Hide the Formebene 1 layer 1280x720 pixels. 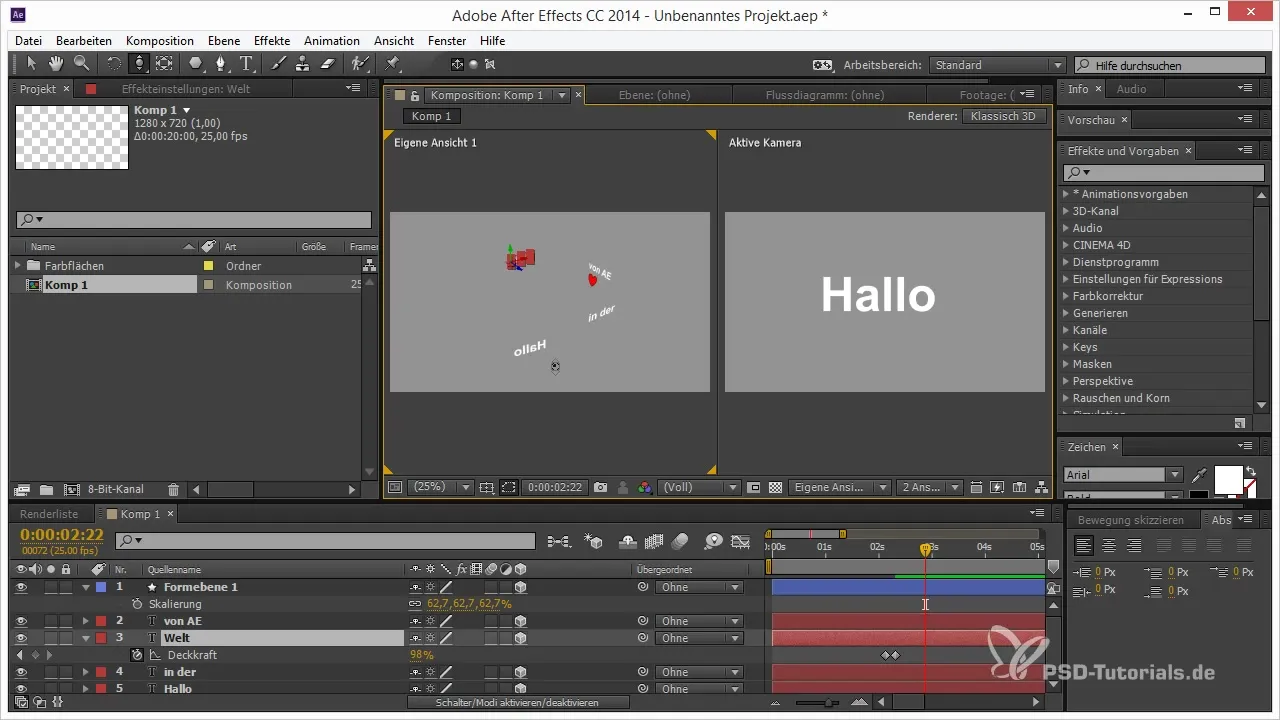coord(21,587)
